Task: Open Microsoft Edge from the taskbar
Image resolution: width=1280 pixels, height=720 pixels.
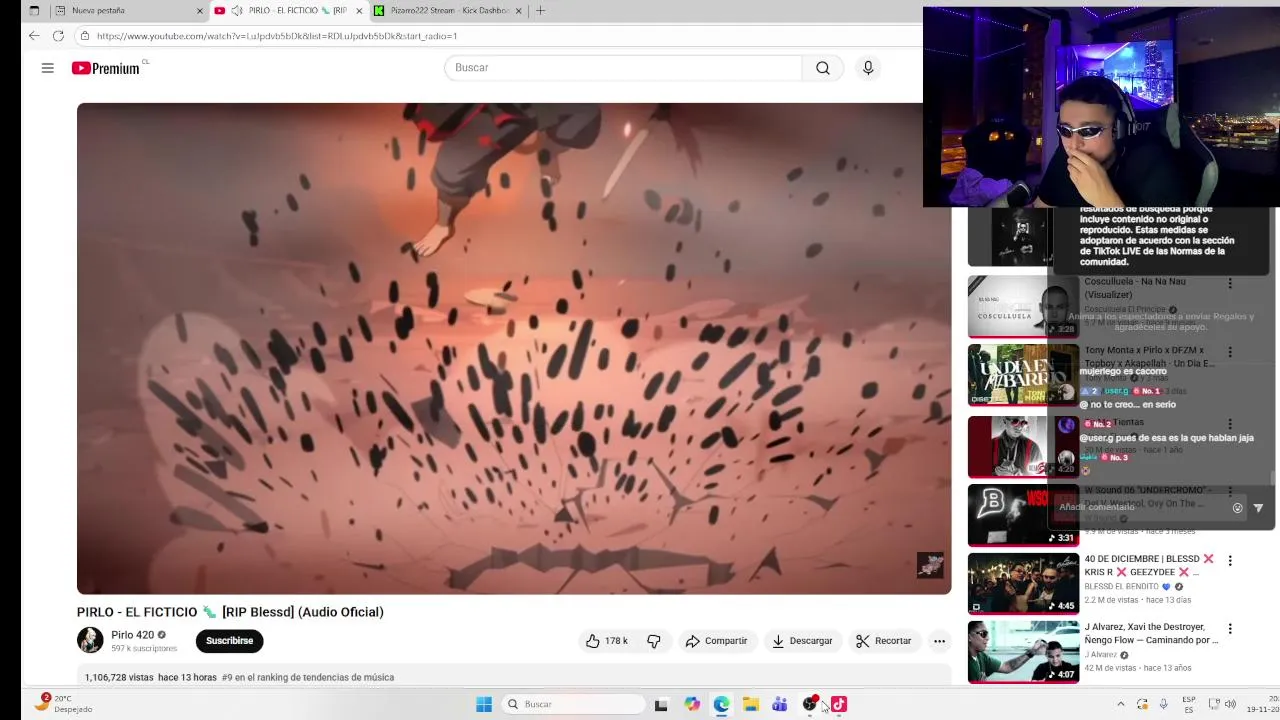Action: coord(721,704)
